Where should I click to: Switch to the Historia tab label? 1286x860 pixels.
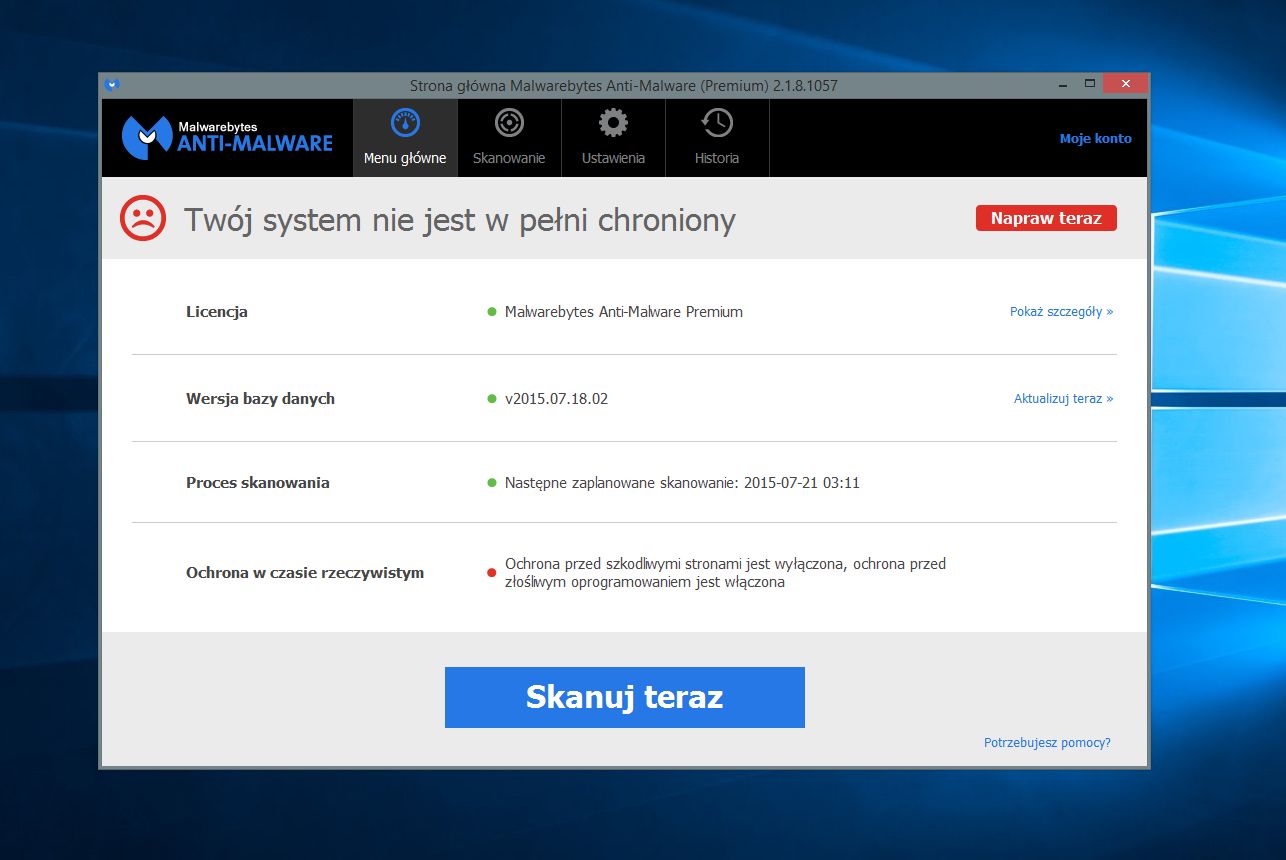coord(717,158)
